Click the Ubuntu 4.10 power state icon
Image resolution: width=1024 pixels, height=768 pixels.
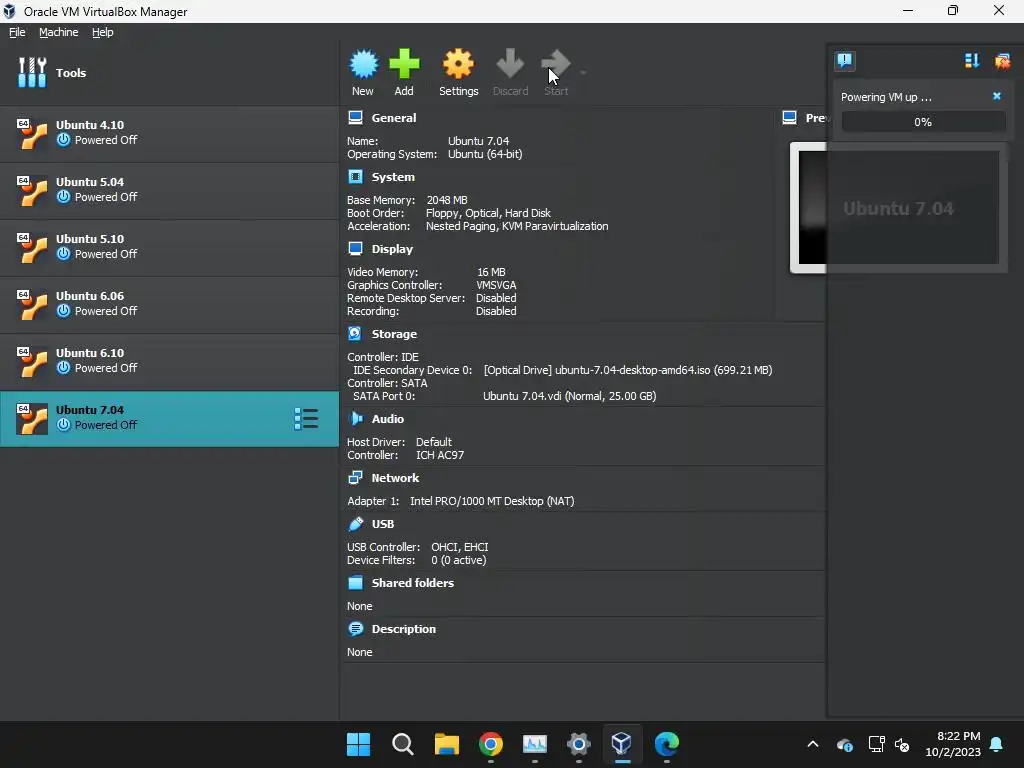pyautogui.click(x=63, y=140)
